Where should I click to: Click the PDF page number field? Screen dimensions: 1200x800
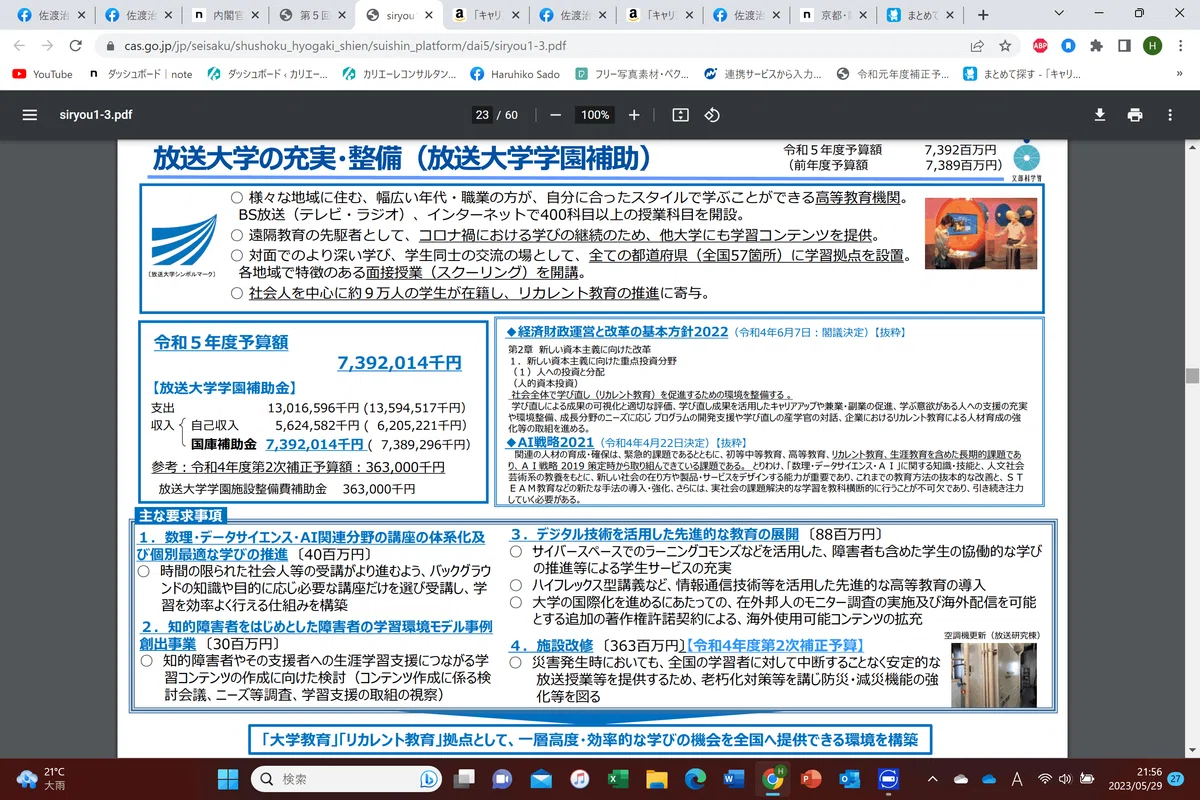(x=483, y=115)
